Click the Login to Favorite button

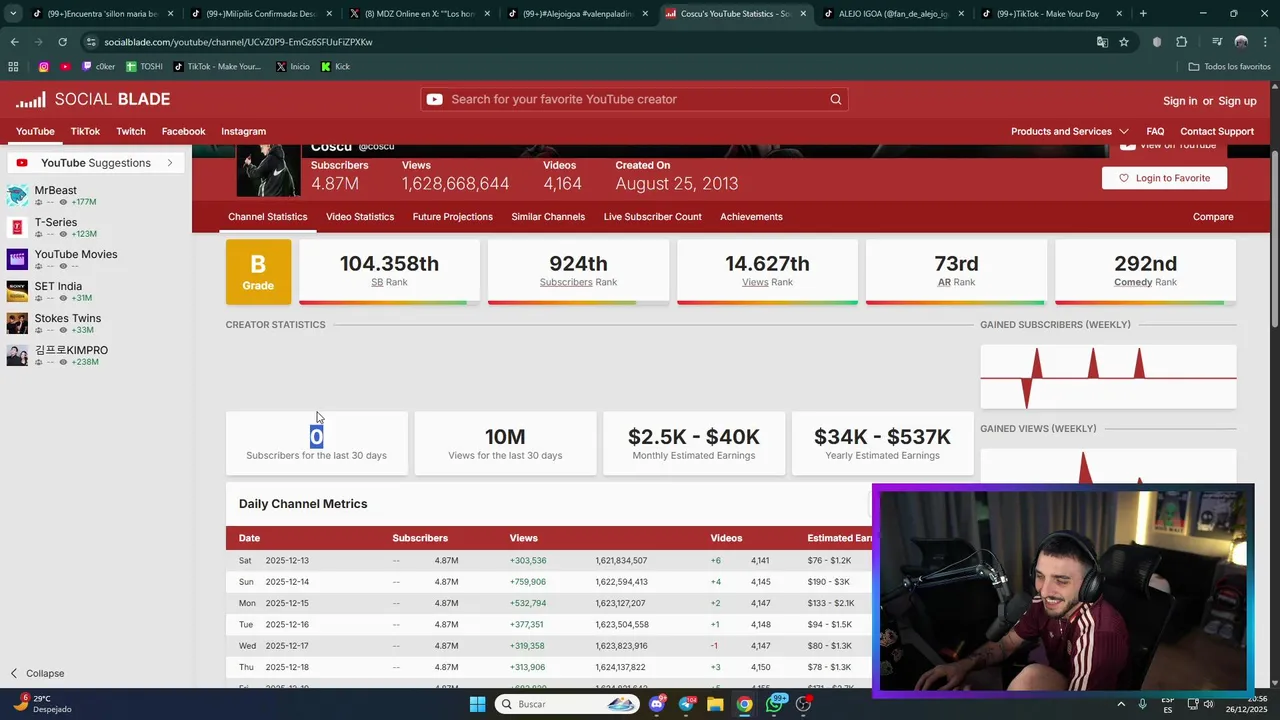tap(1164, 178)
